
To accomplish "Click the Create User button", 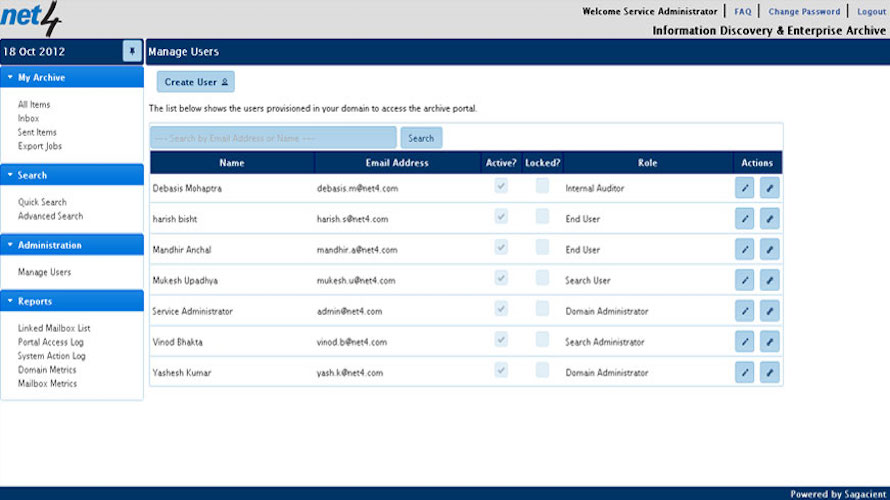I will click(x=196, y=82).
